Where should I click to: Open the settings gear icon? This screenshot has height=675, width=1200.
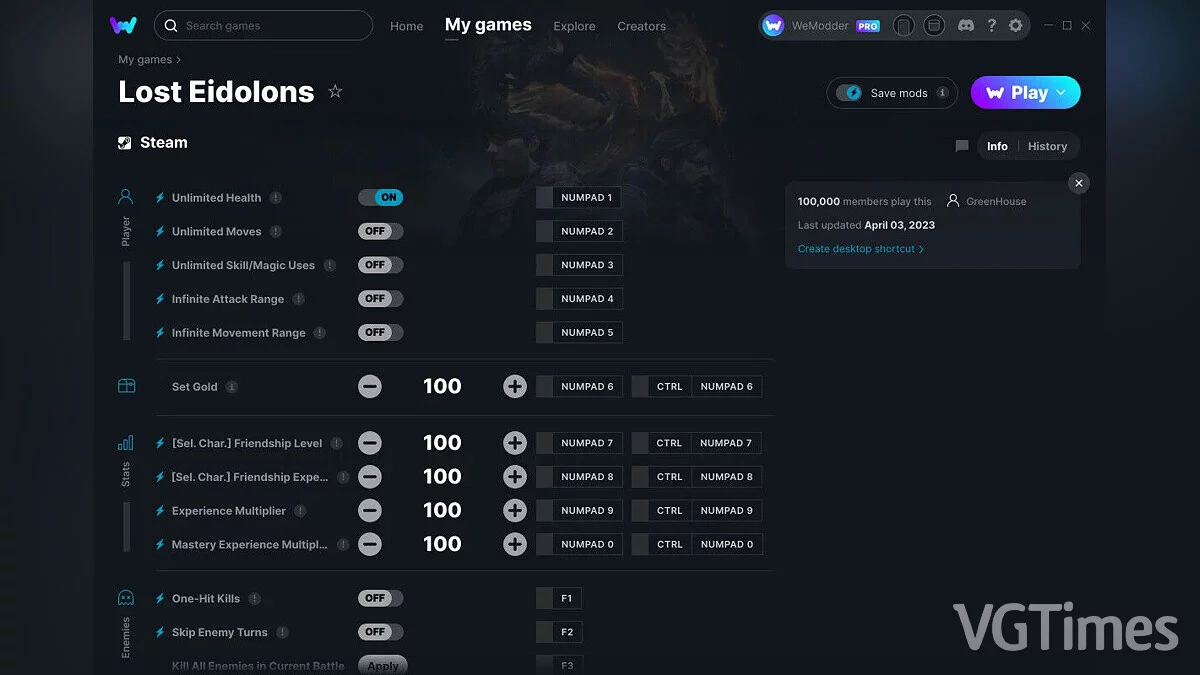[1016, 26]
